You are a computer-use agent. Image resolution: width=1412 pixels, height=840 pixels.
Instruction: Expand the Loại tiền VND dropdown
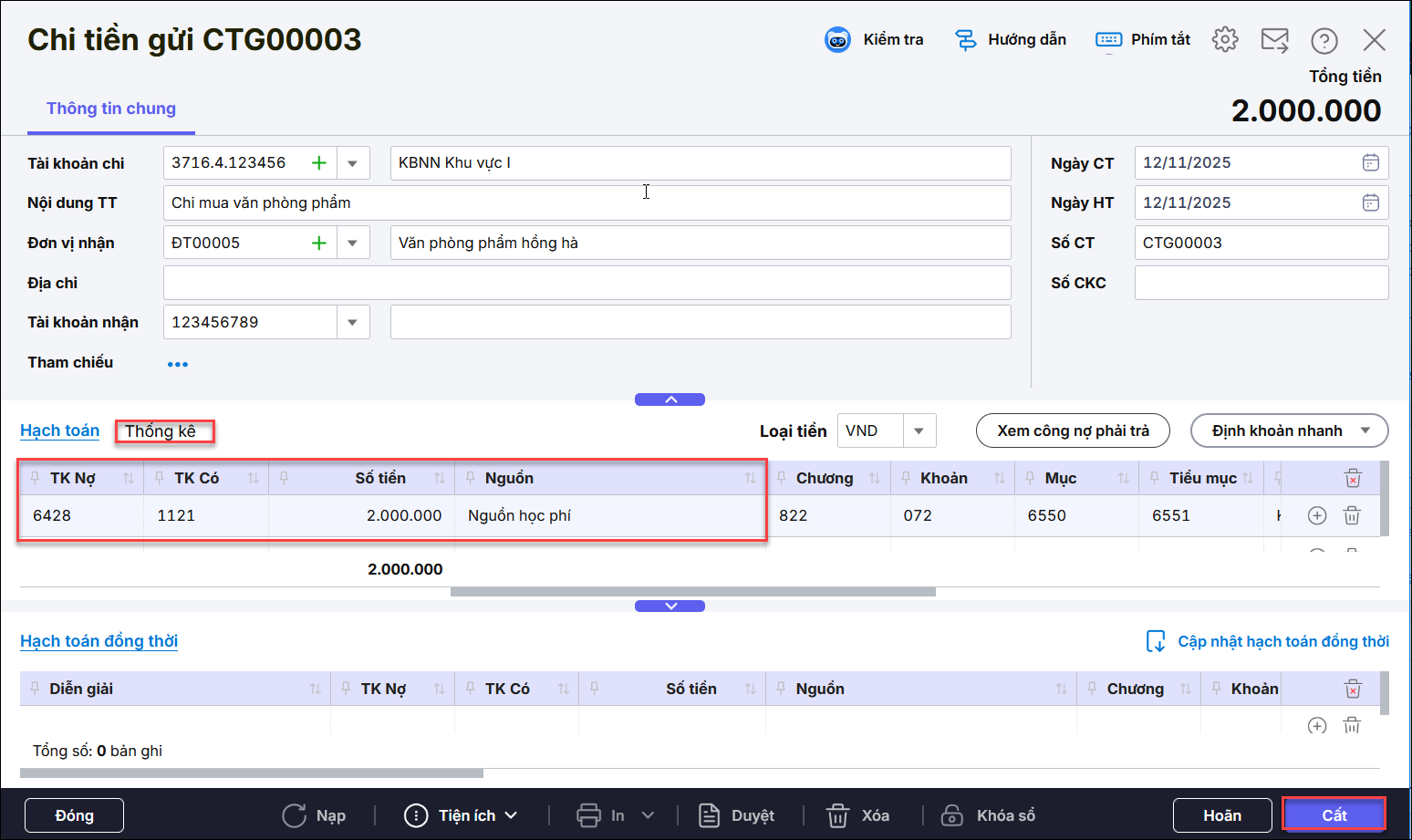tap(919, 430)
